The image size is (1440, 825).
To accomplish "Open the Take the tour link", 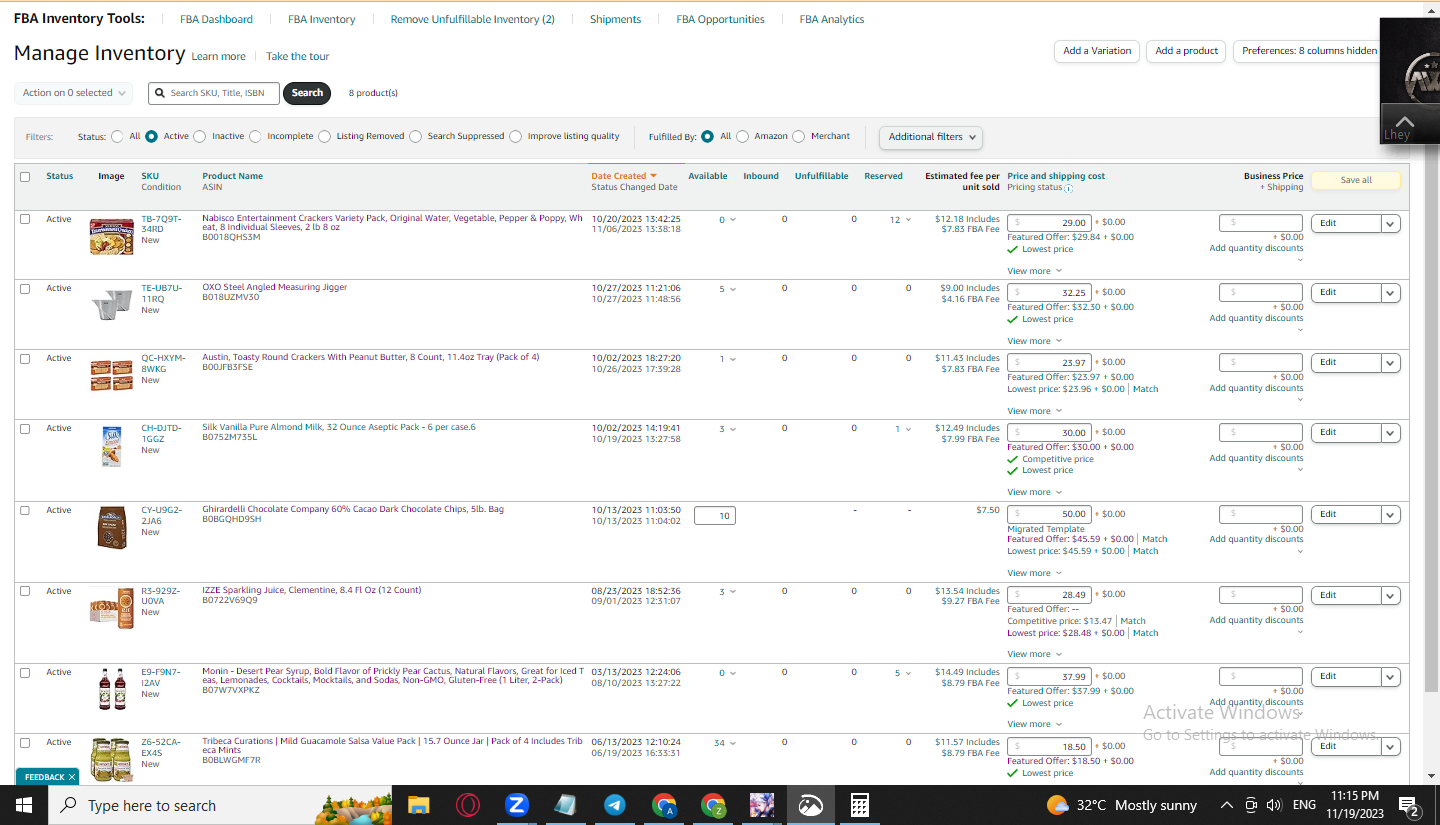I will 297,57.
